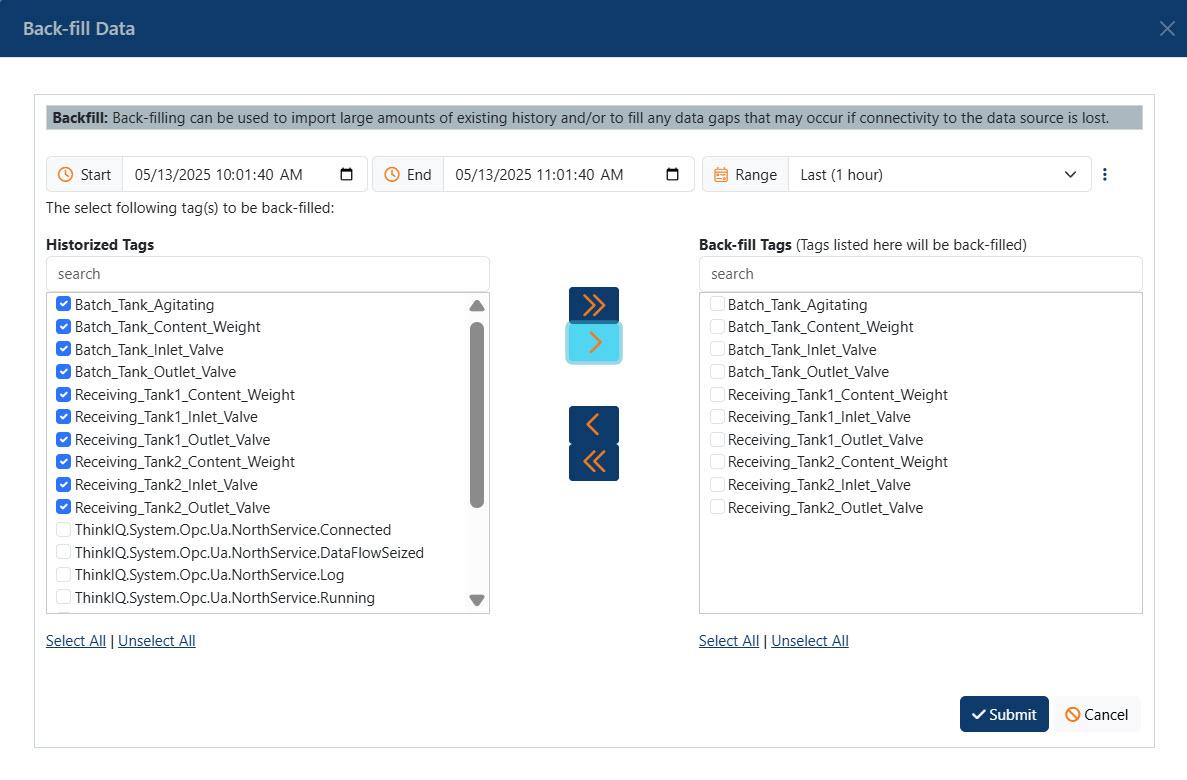The width and height of the screenshot is (1187, 780).
Task: Close the Back-fill Data dialog with X
Action: (1166, 28)
